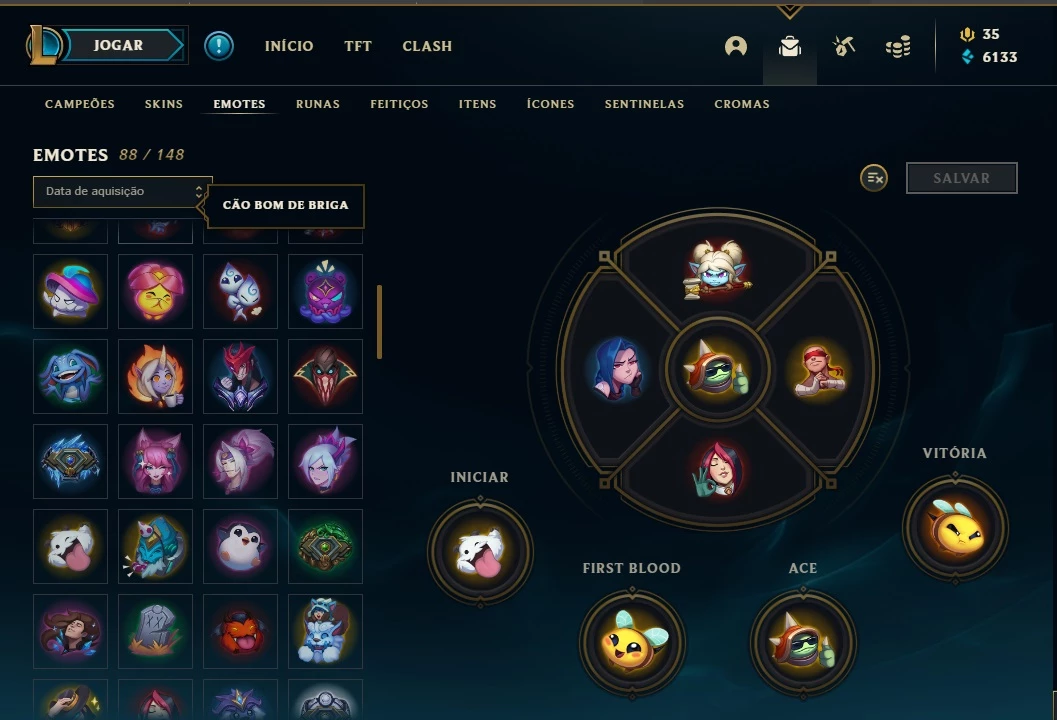
Task: Open the Clash menu item
Action: [x=427, y=46]
